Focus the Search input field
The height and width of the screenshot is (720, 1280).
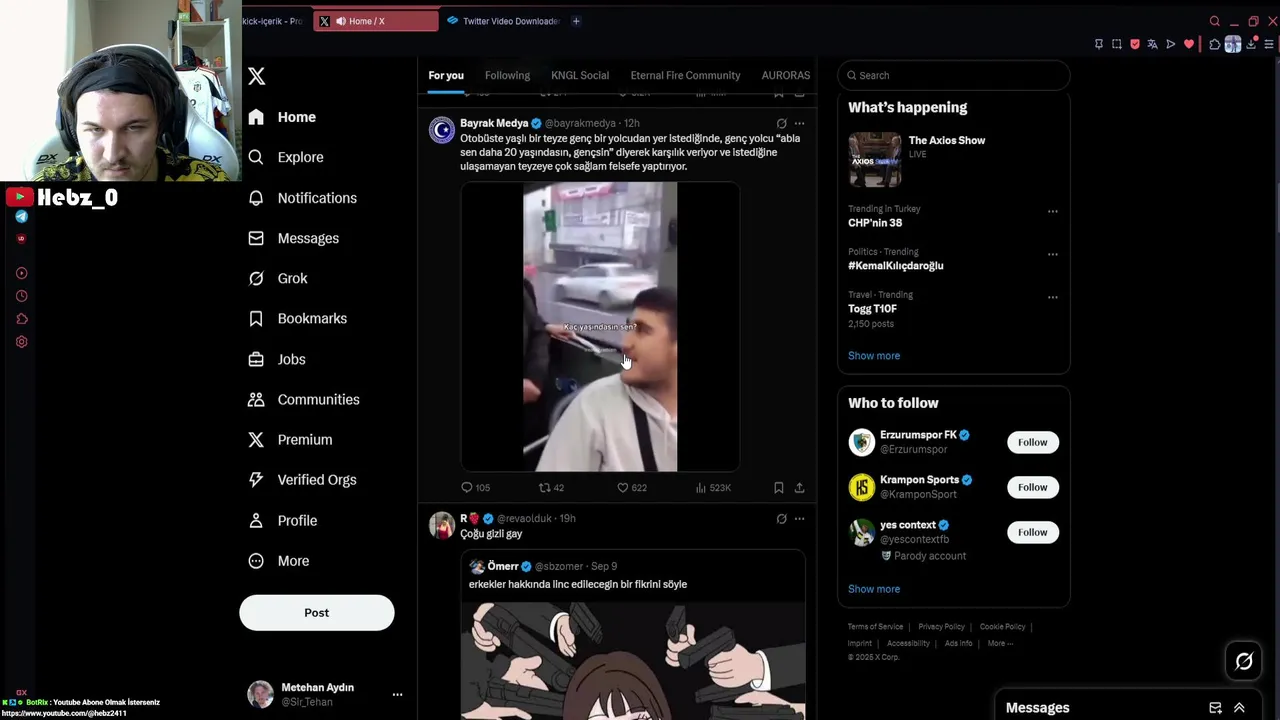[x=954, y=75]
